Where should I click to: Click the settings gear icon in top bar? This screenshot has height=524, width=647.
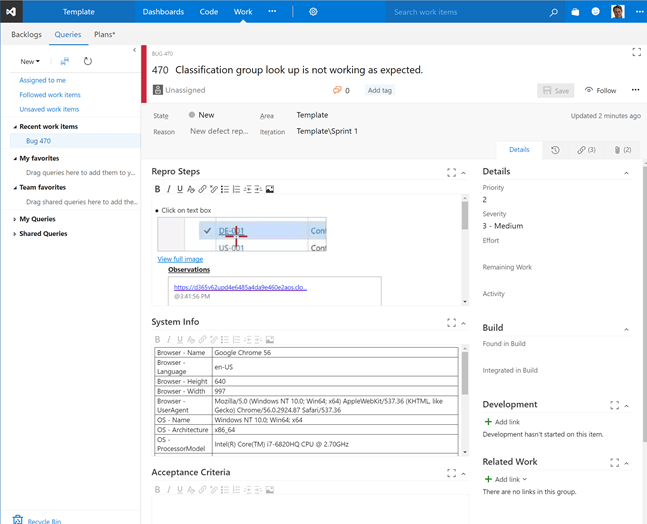(313, 12)
